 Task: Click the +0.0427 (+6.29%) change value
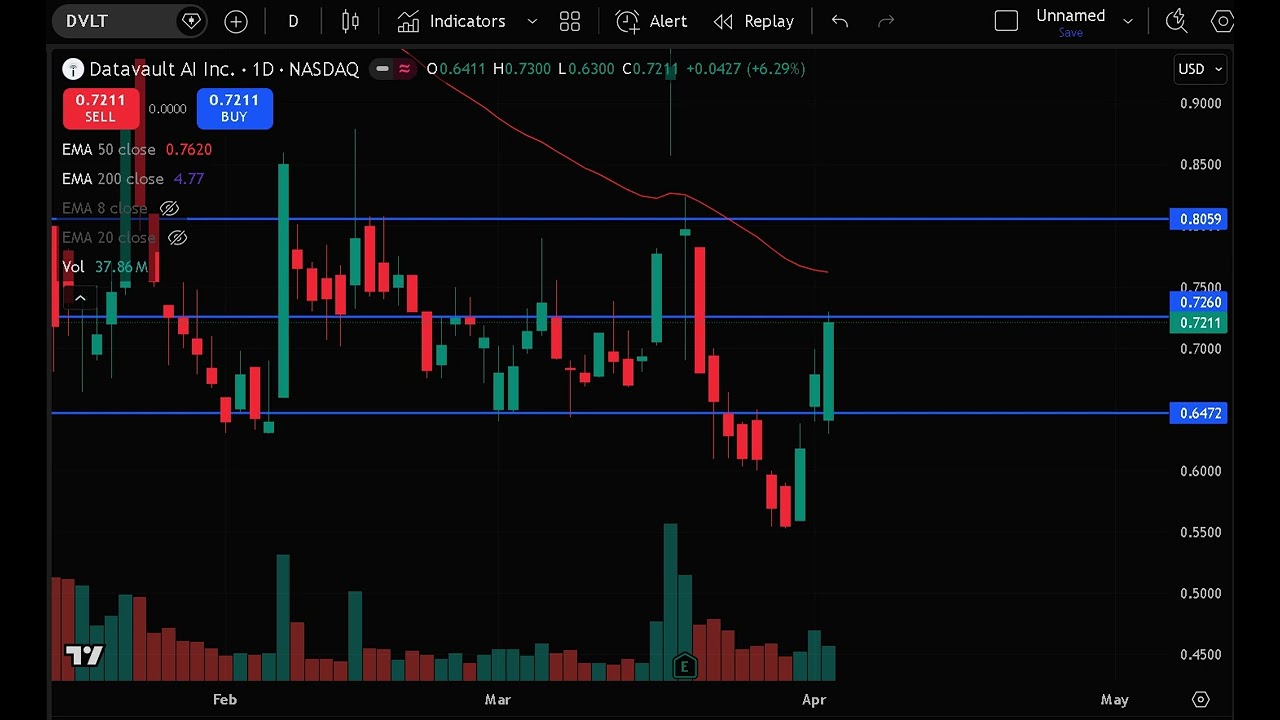pyautogui.click(x=744, y=69)
